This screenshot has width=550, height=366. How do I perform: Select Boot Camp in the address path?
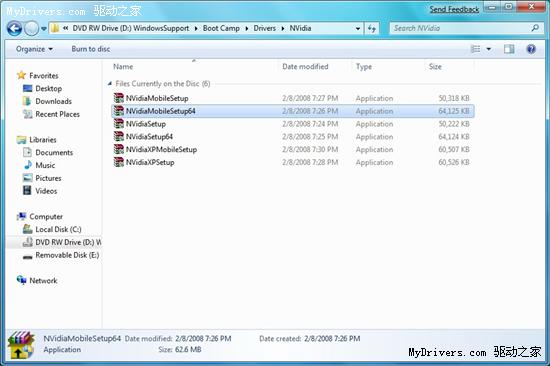pos(221,28)
